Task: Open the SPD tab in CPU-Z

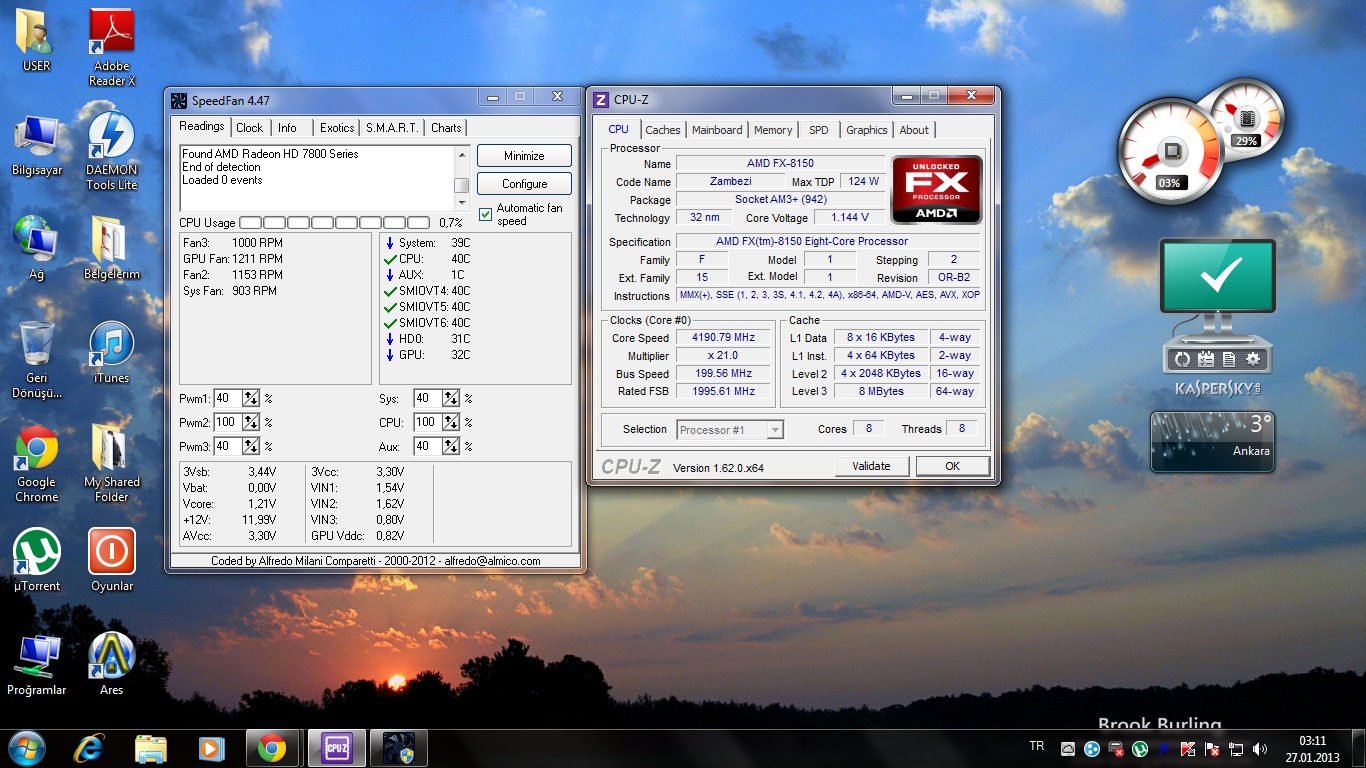Action: pyautogui.click(x=819, y=130)
